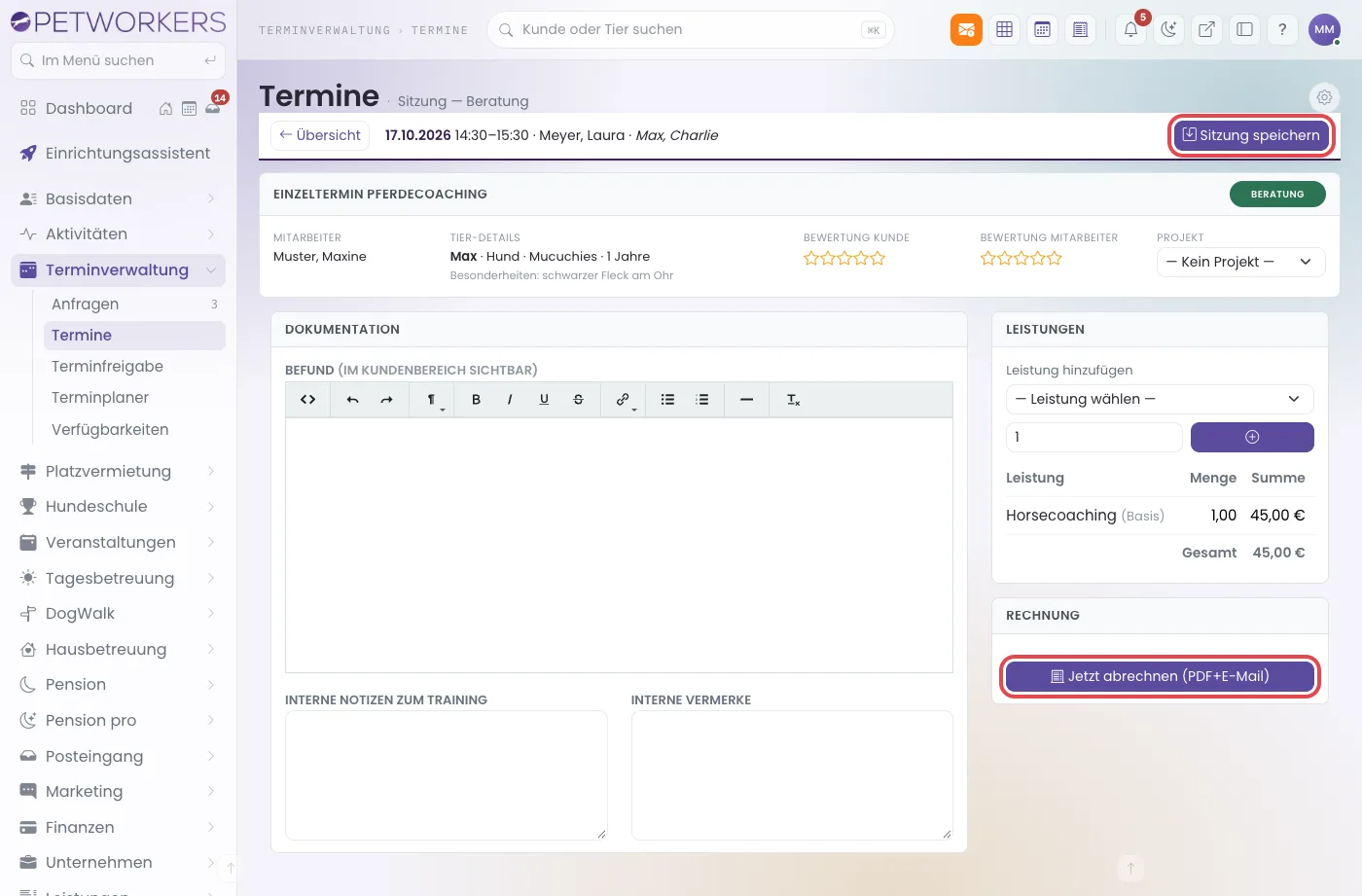The height and width of the screenshot is (896, 1362).
Task: Click the notepad list icon in the header
Action: (x=1080, y=30)
